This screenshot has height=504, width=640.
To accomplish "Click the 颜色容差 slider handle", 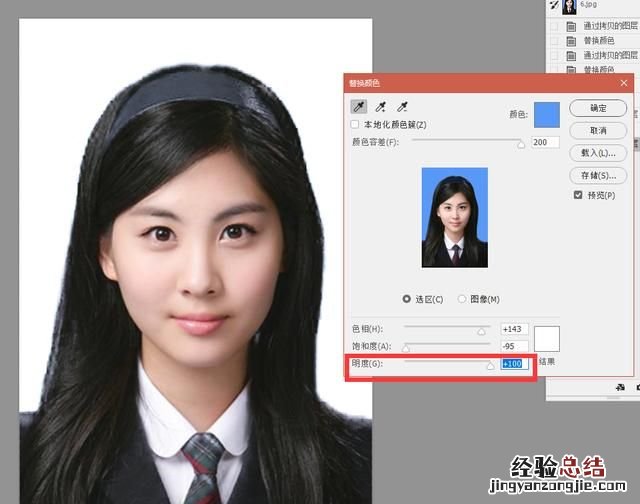I will tap(521, 144).
